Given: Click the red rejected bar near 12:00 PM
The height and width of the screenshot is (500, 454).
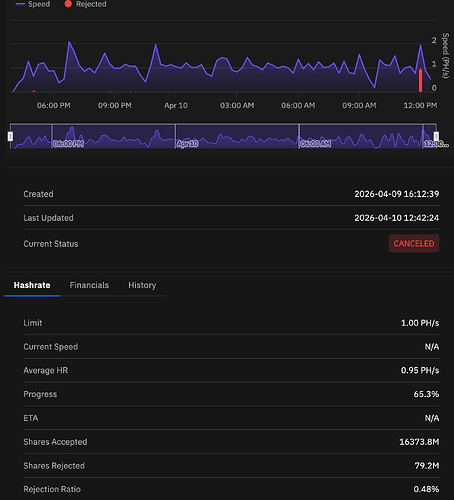Looking at the screenshot, I should 421,80.
